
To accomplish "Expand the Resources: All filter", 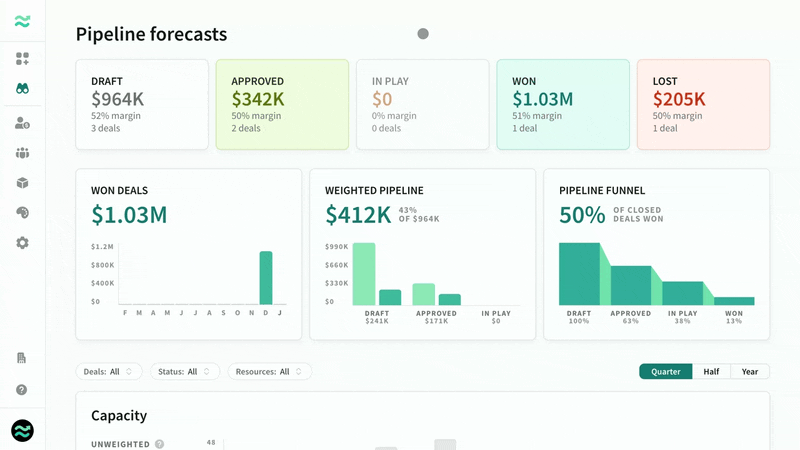I will [x=269, y=371].
